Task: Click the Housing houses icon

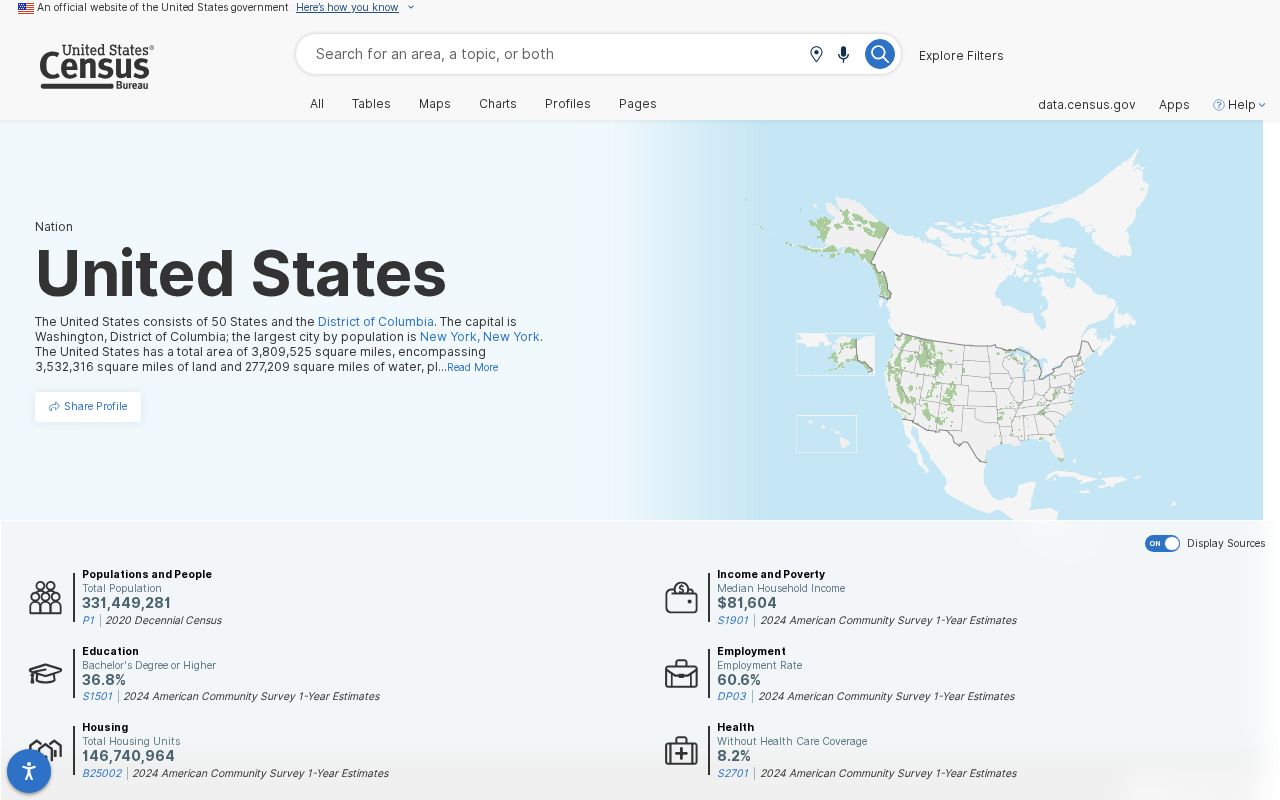Action: pyautogui.click(x=45, y=750)
